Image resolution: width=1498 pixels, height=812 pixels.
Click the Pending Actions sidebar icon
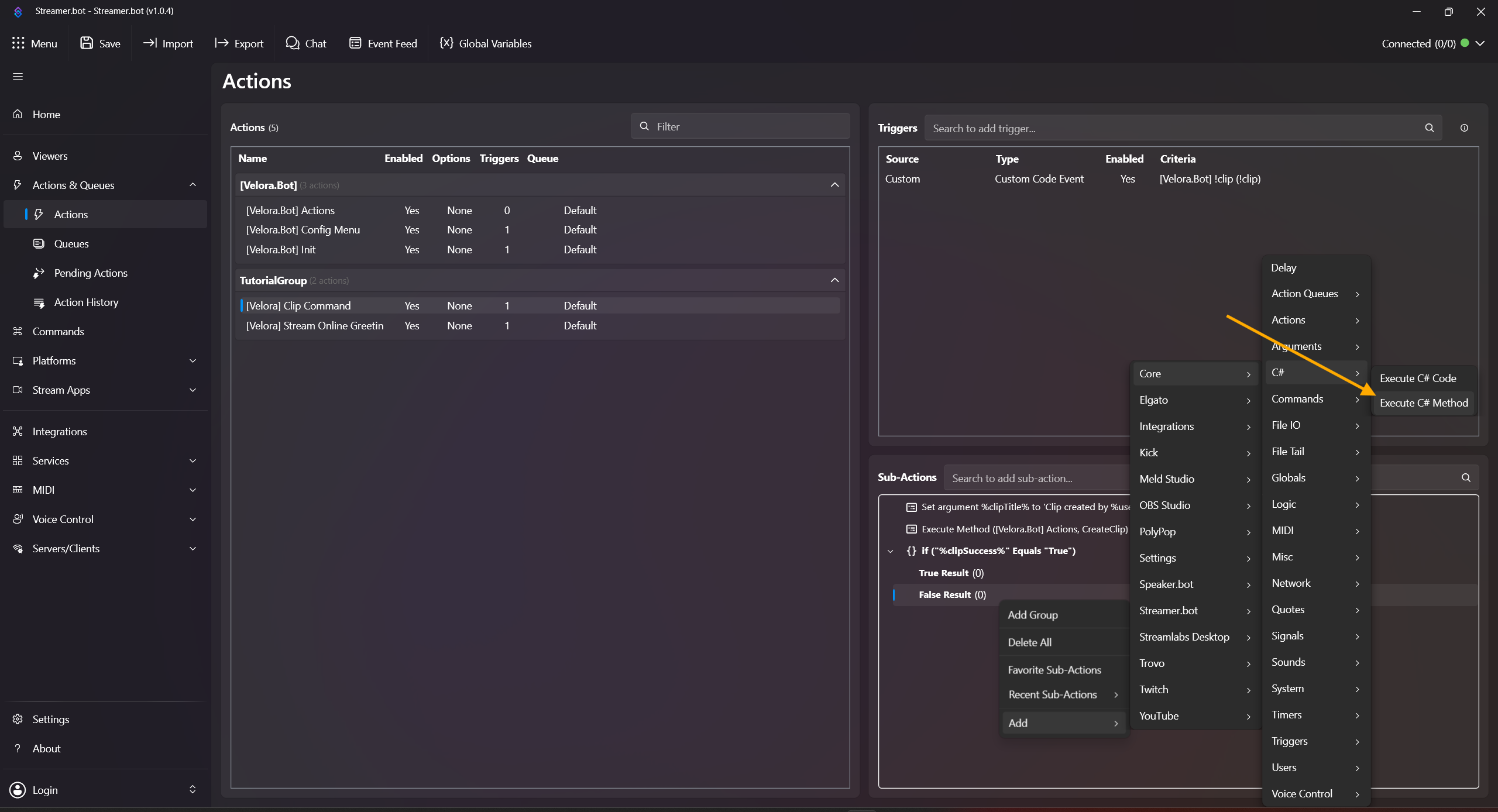(39, 273)
